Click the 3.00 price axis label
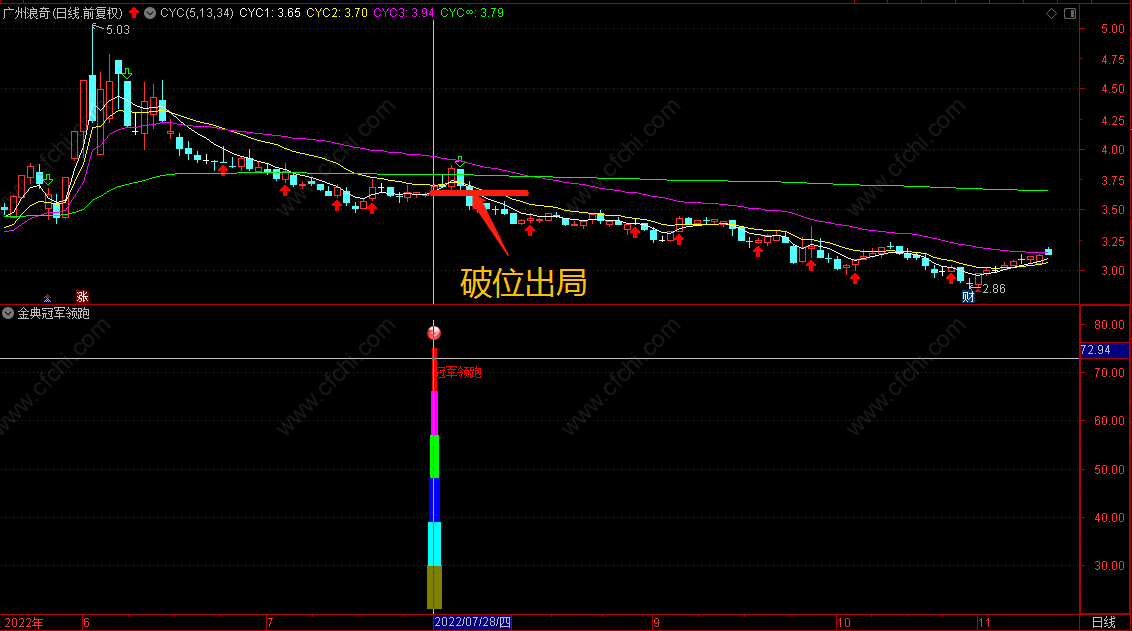 pos(1113,271)
